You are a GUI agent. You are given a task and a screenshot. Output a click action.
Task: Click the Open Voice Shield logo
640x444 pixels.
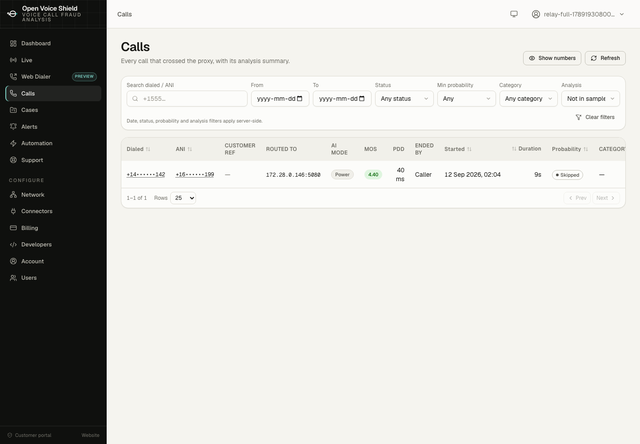pyautogui.click(x=12, y=13)
